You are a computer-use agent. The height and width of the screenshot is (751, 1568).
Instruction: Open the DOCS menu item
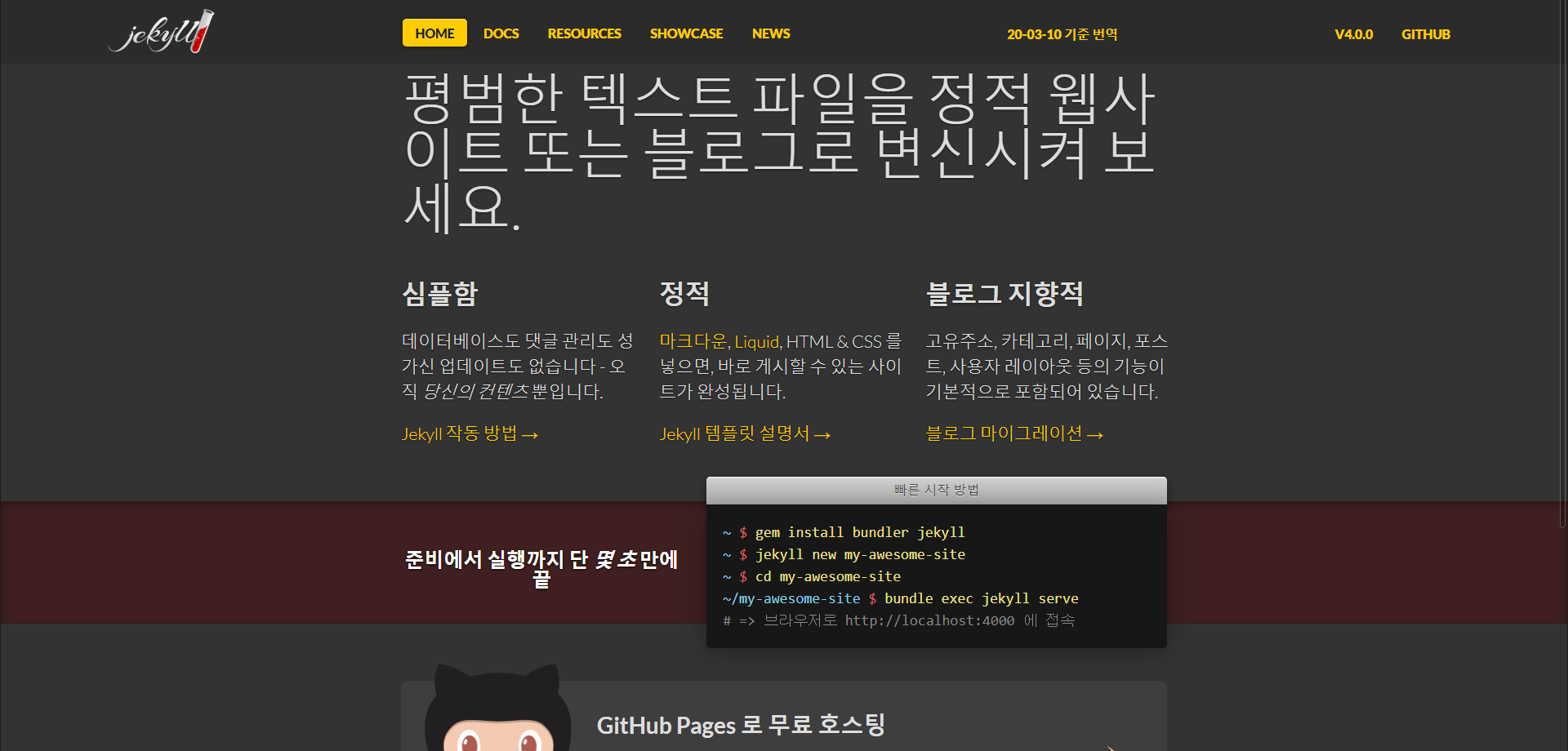501,33
